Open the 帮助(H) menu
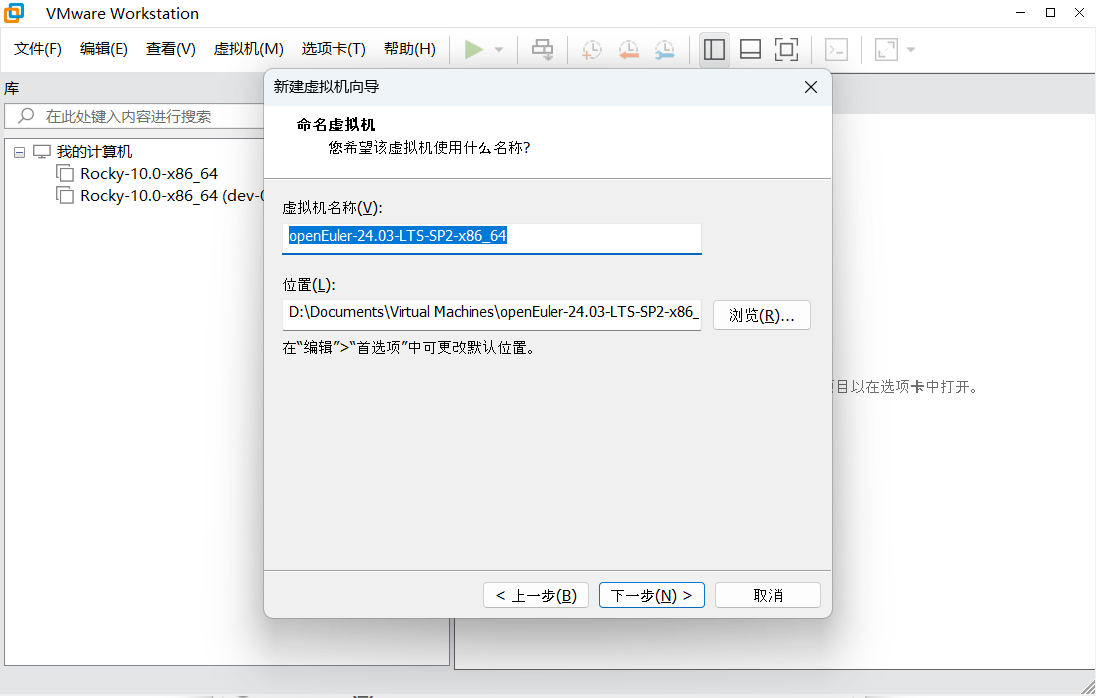This screenshot has height=698, width=1096. (x=410, y=49)
